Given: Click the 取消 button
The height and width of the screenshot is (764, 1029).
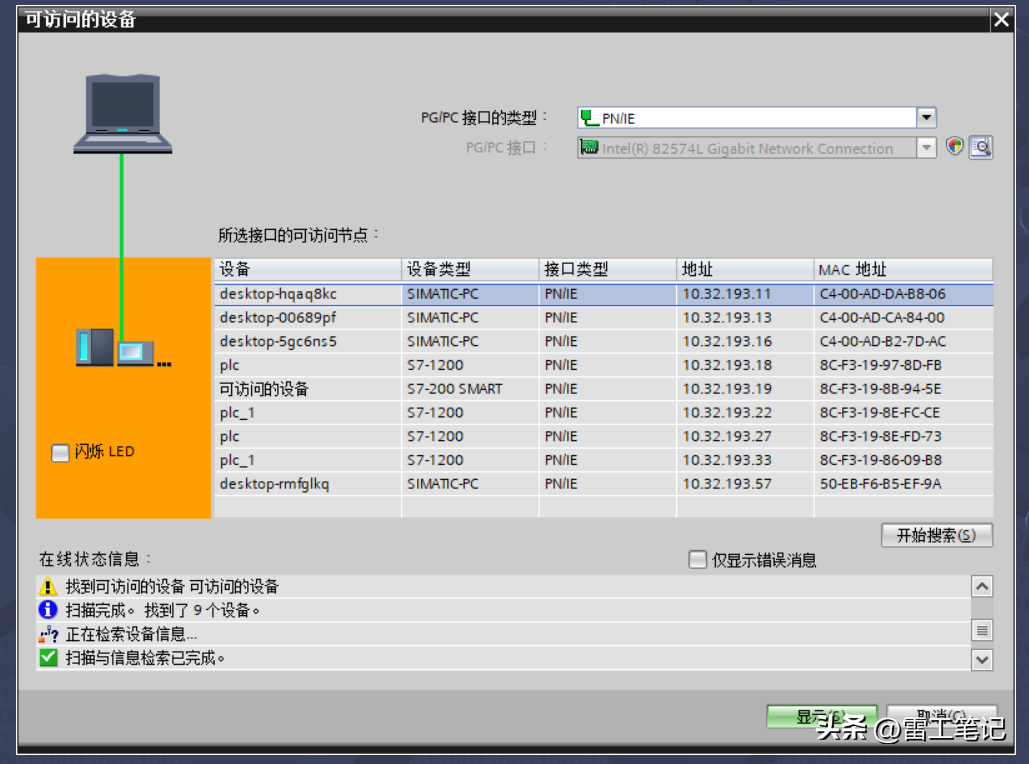Looking at the screenshot, I should (x=941, y=717).
